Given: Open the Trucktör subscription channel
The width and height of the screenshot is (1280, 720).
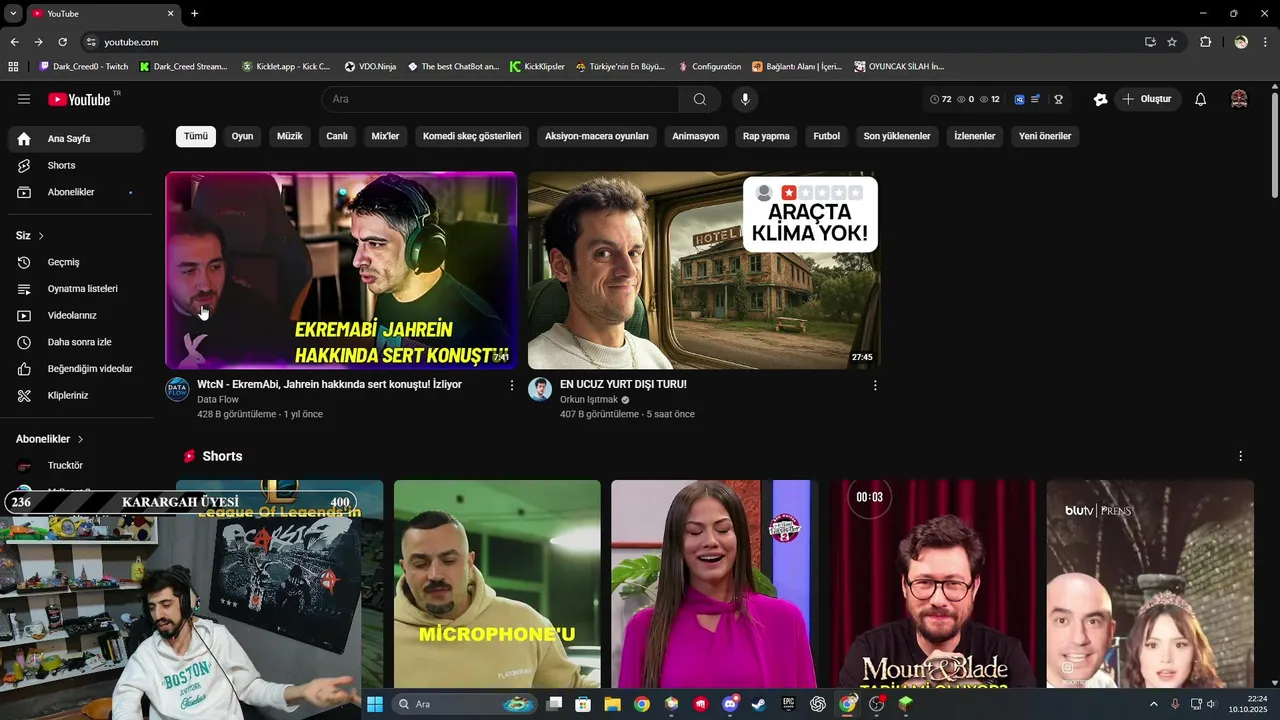Looking at the screenshot, I should (76, 466).
